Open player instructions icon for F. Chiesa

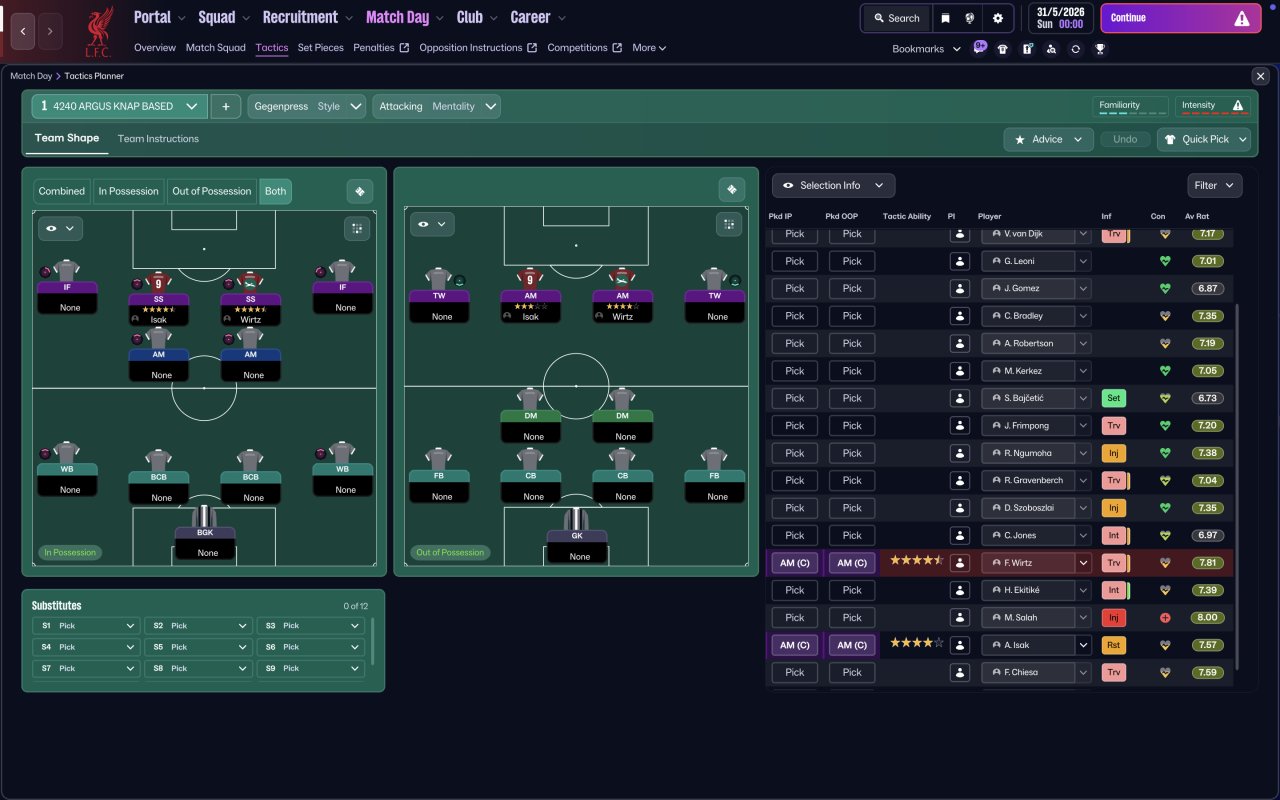960,672
